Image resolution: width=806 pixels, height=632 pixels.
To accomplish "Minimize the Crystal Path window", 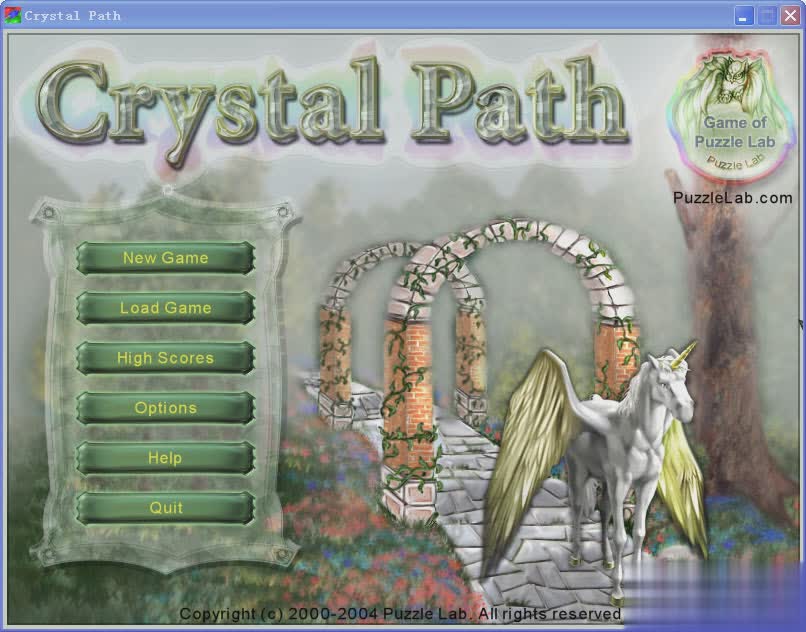I will pos(745,15).
